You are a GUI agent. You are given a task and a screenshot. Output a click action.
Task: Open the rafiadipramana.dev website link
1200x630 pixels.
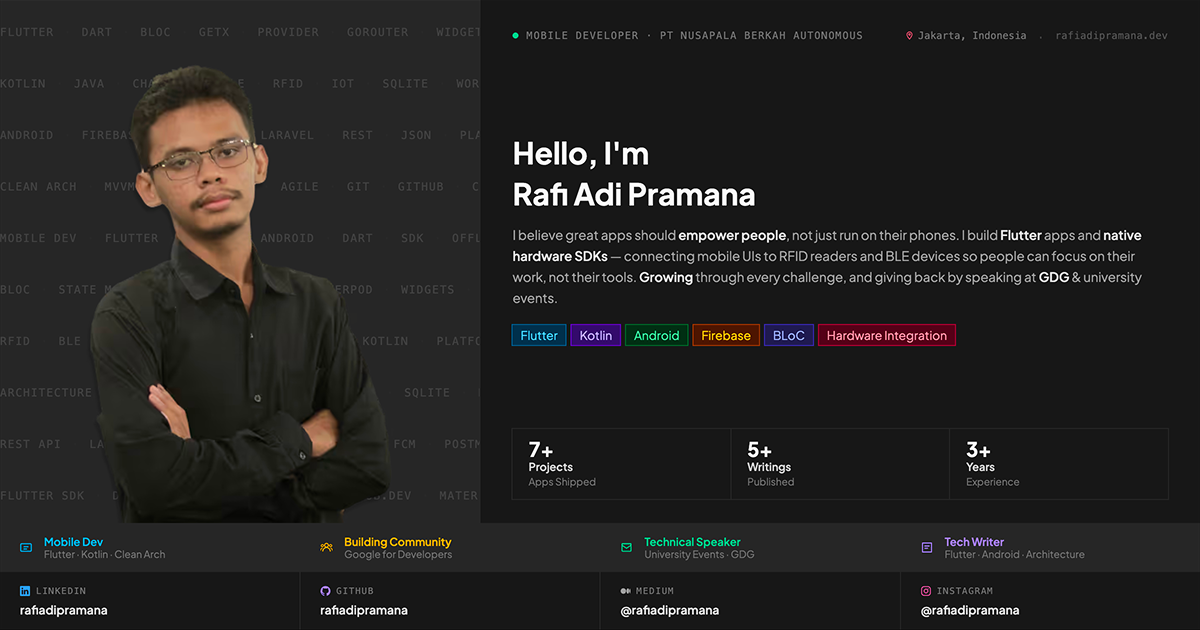(x=1111, y=36)
